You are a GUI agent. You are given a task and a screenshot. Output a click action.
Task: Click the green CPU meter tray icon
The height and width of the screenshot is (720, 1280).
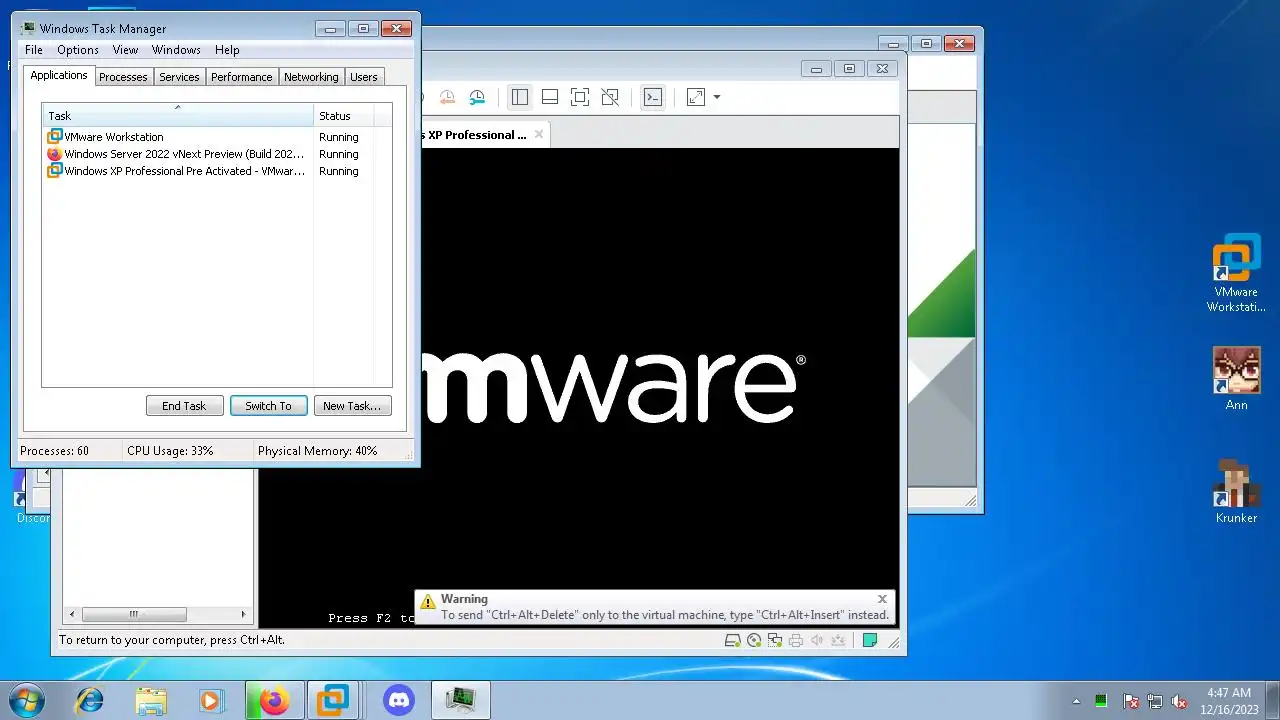click(1101, 701)
